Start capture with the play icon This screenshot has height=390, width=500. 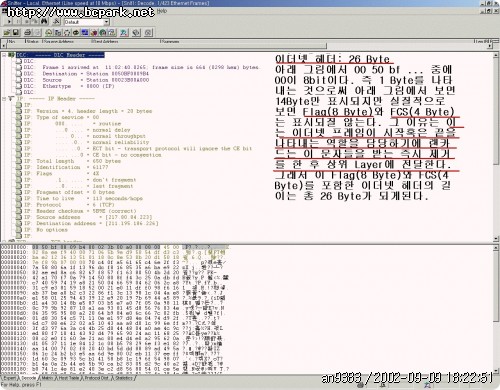coord(9,22)
